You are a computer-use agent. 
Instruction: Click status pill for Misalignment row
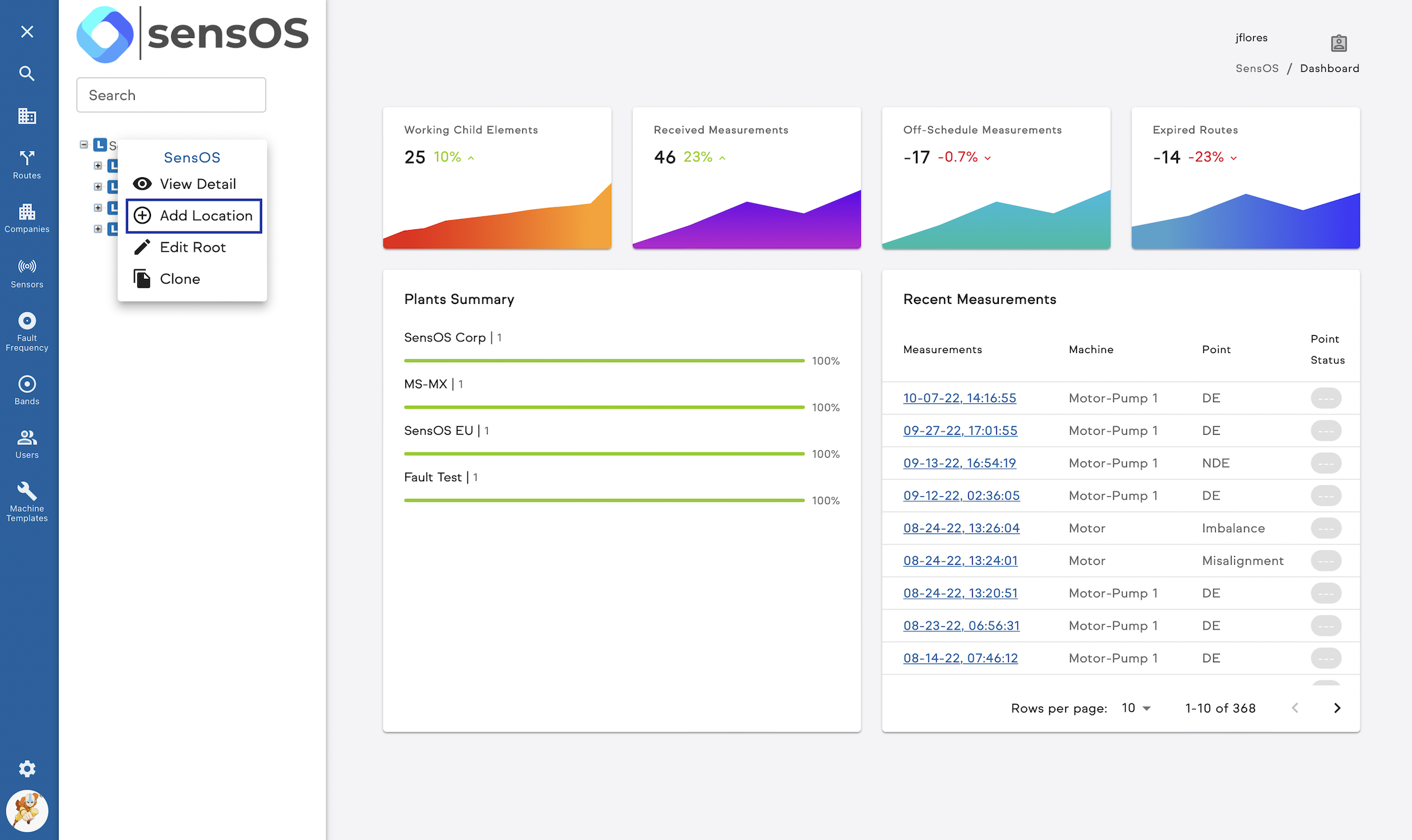click(1326, 561)
